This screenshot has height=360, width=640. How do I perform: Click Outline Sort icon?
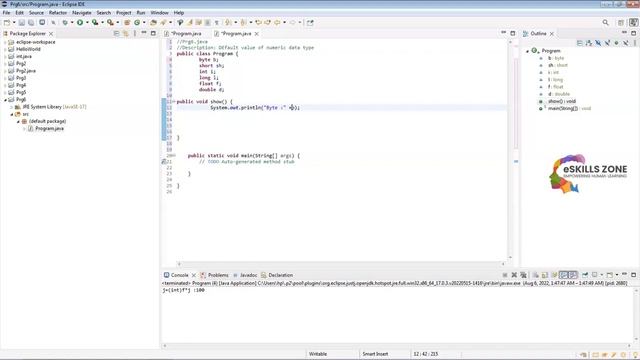pos(589,43)
